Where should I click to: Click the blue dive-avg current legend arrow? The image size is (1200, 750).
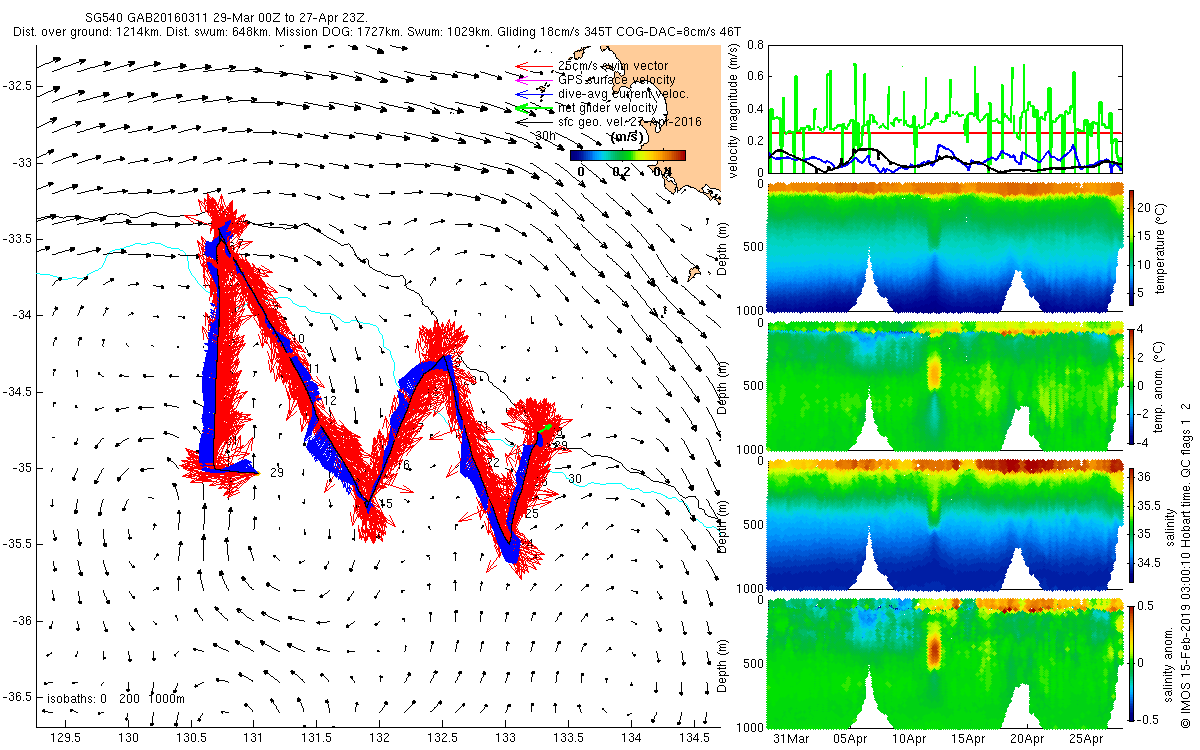(x=532, y=94)
